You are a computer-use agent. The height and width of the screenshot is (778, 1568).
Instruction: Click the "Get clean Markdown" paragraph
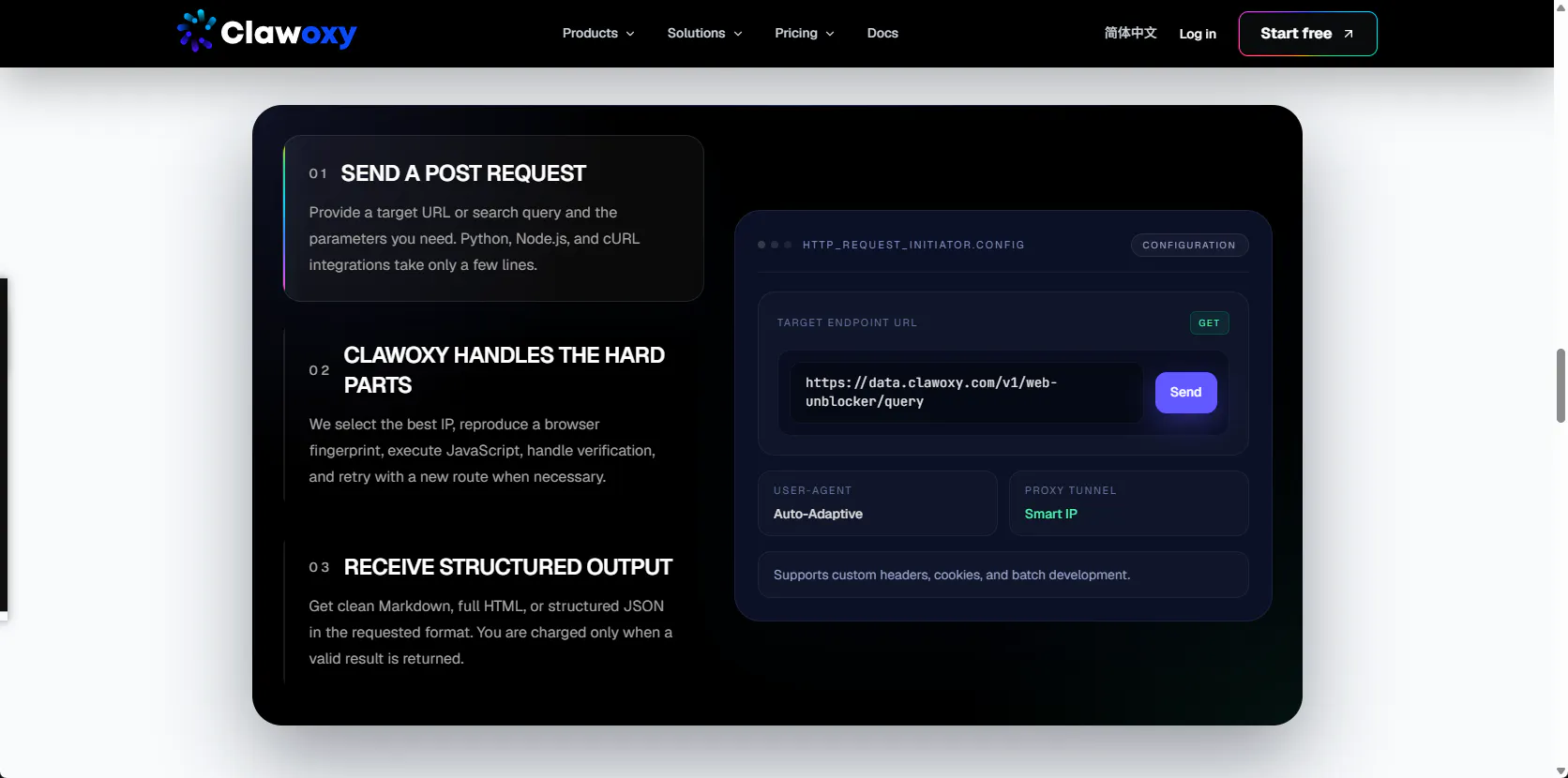490,633
